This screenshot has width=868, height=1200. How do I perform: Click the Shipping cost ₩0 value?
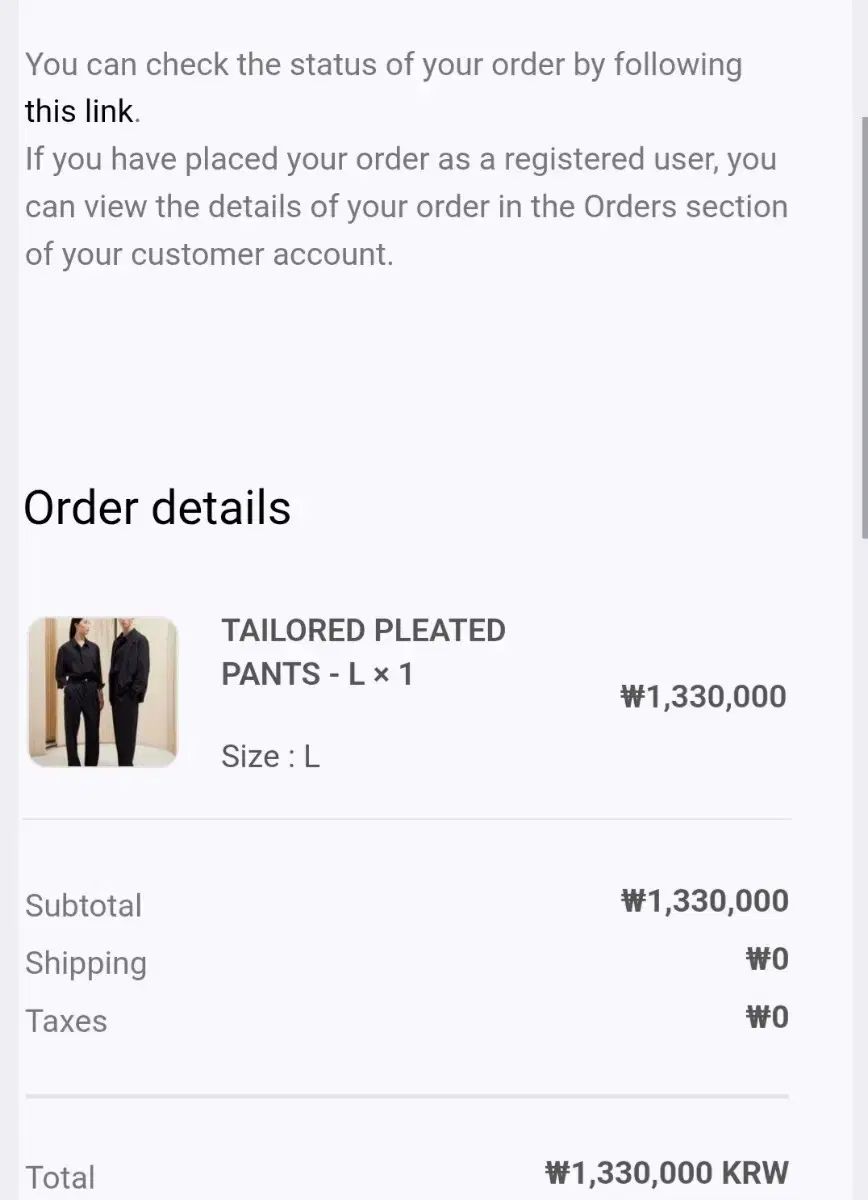767,960
